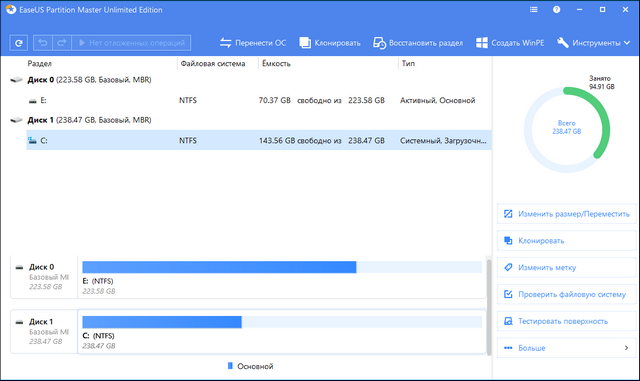640x381 pixels.
Task: Click the blue 'Основной' legend swatch
Action: (230, 366)
